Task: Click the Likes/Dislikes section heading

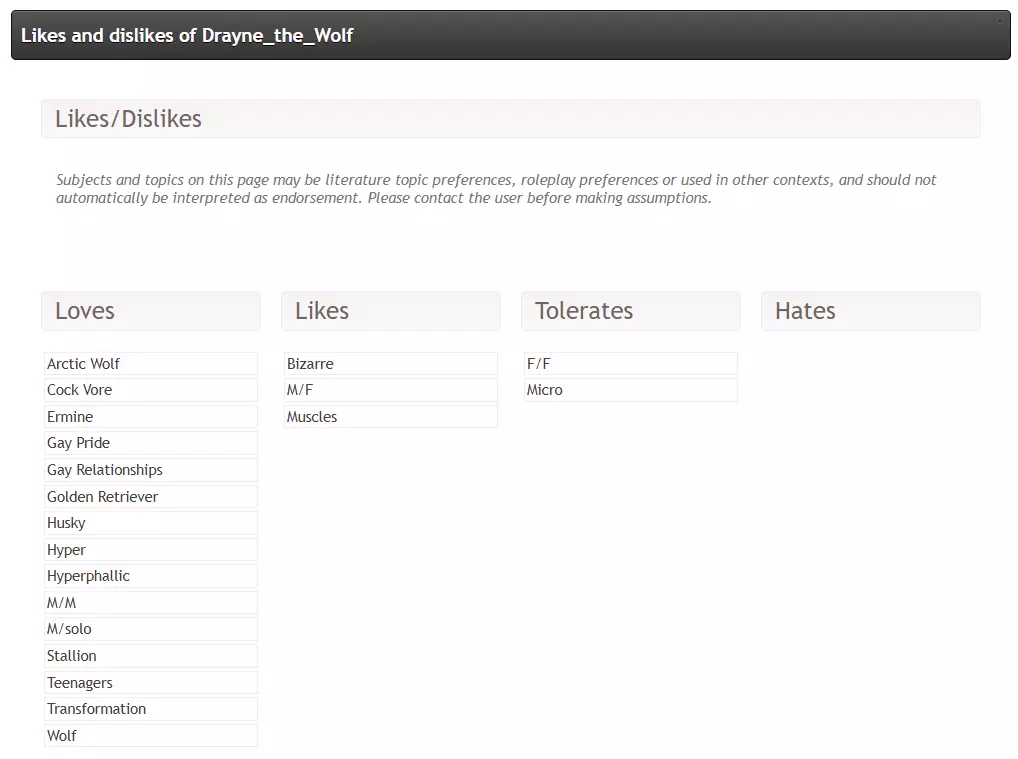Action: 510,119
